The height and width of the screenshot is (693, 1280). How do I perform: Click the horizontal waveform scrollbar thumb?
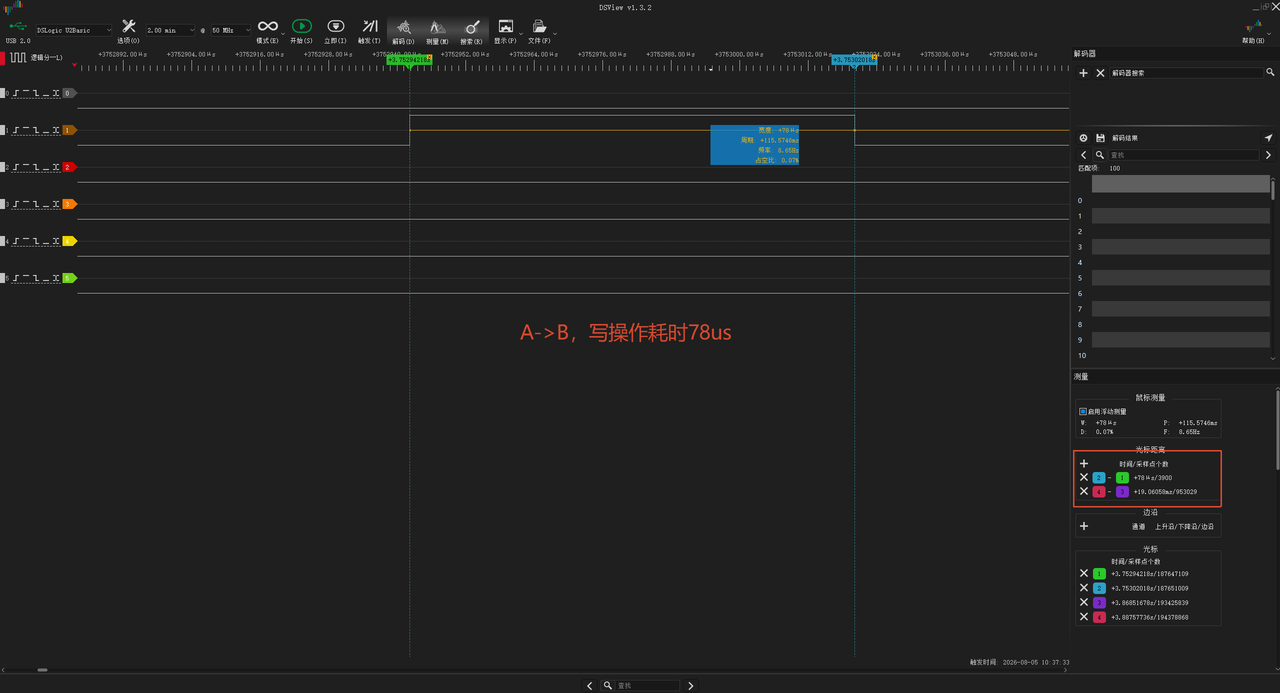click(42, 670)
